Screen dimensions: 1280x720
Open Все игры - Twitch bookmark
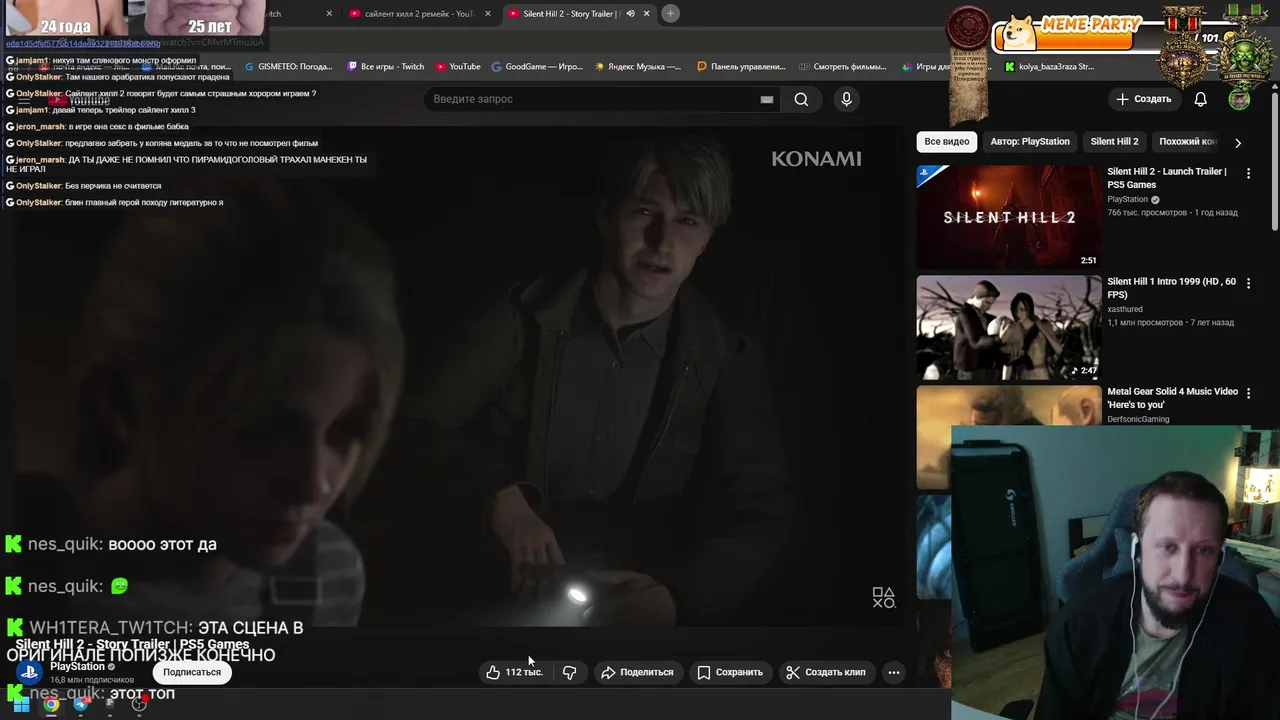386,67
